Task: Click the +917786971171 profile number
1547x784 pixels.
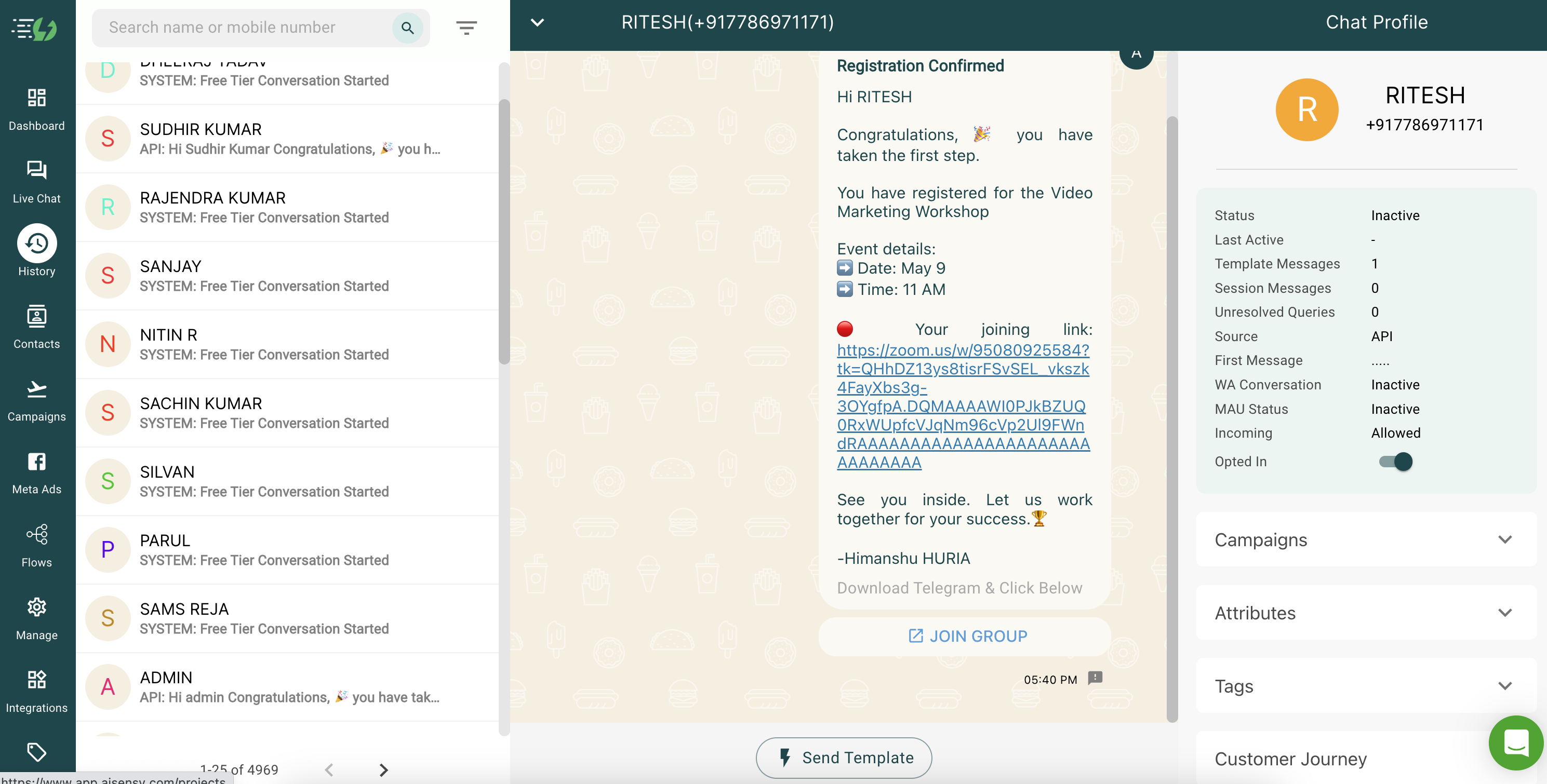Action: click(x=1424, y=124)
